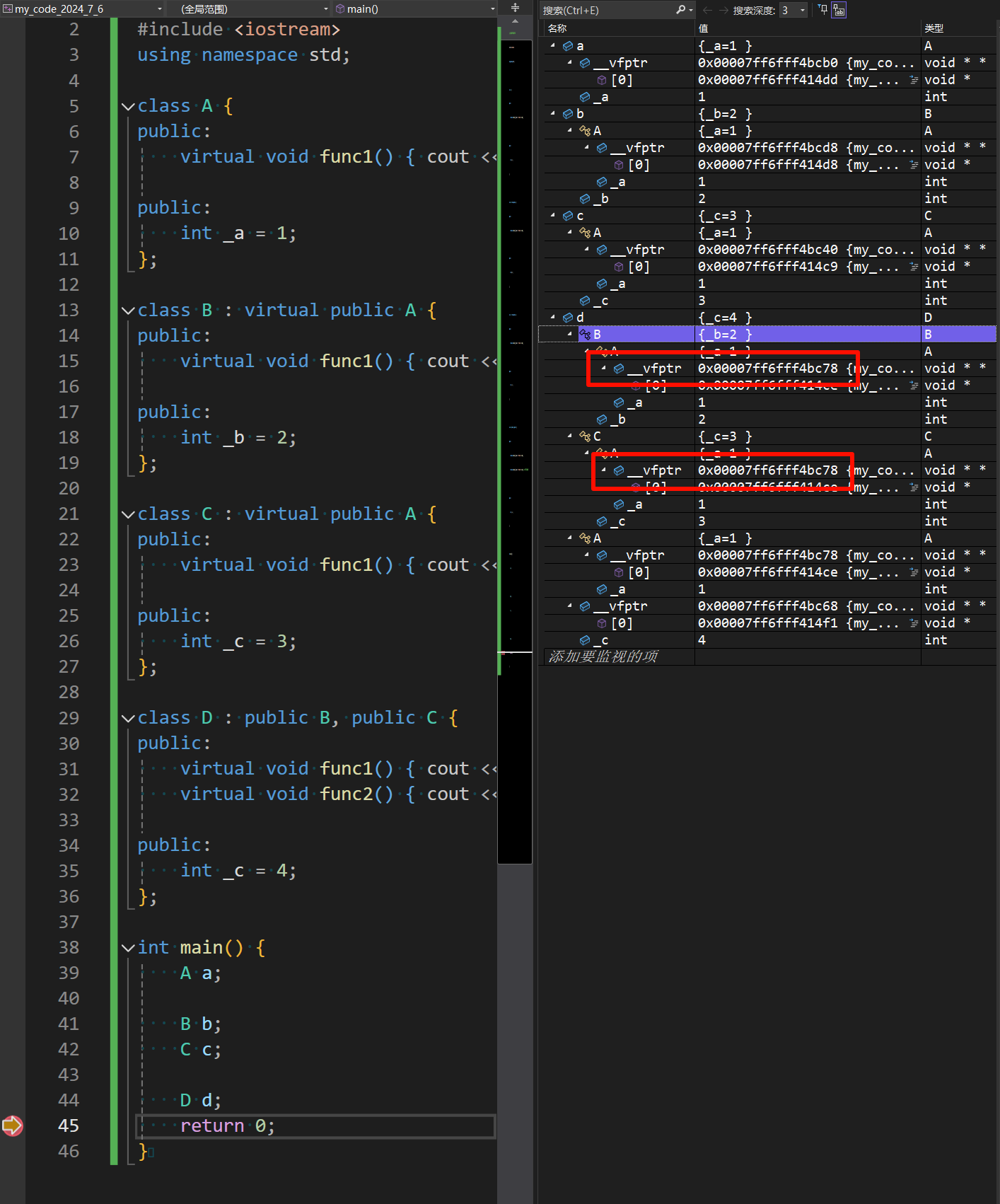
Task: Click the split editor window icon
Action: 515,8
